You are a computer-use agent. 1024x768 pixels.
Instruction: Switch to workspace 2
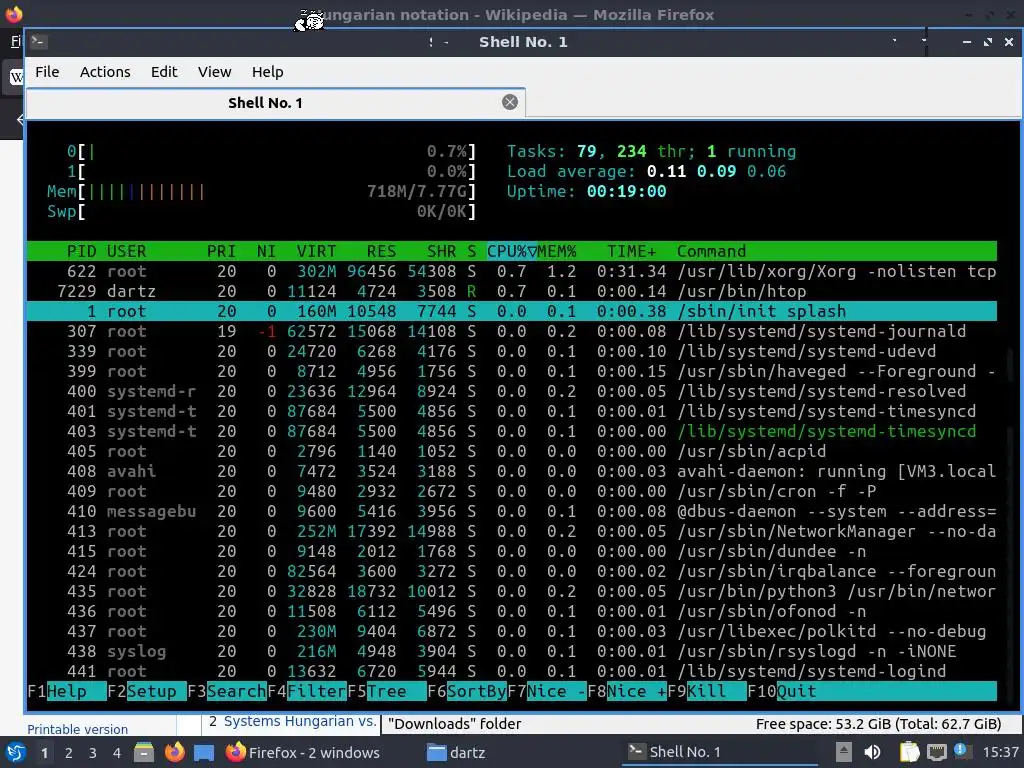(x=69, y=753)
